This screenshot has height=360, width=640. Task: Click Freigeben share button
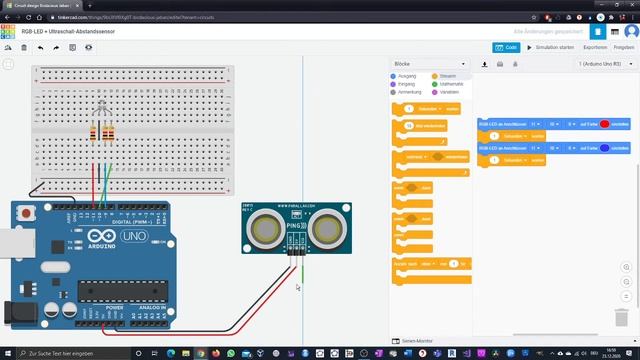624,48
